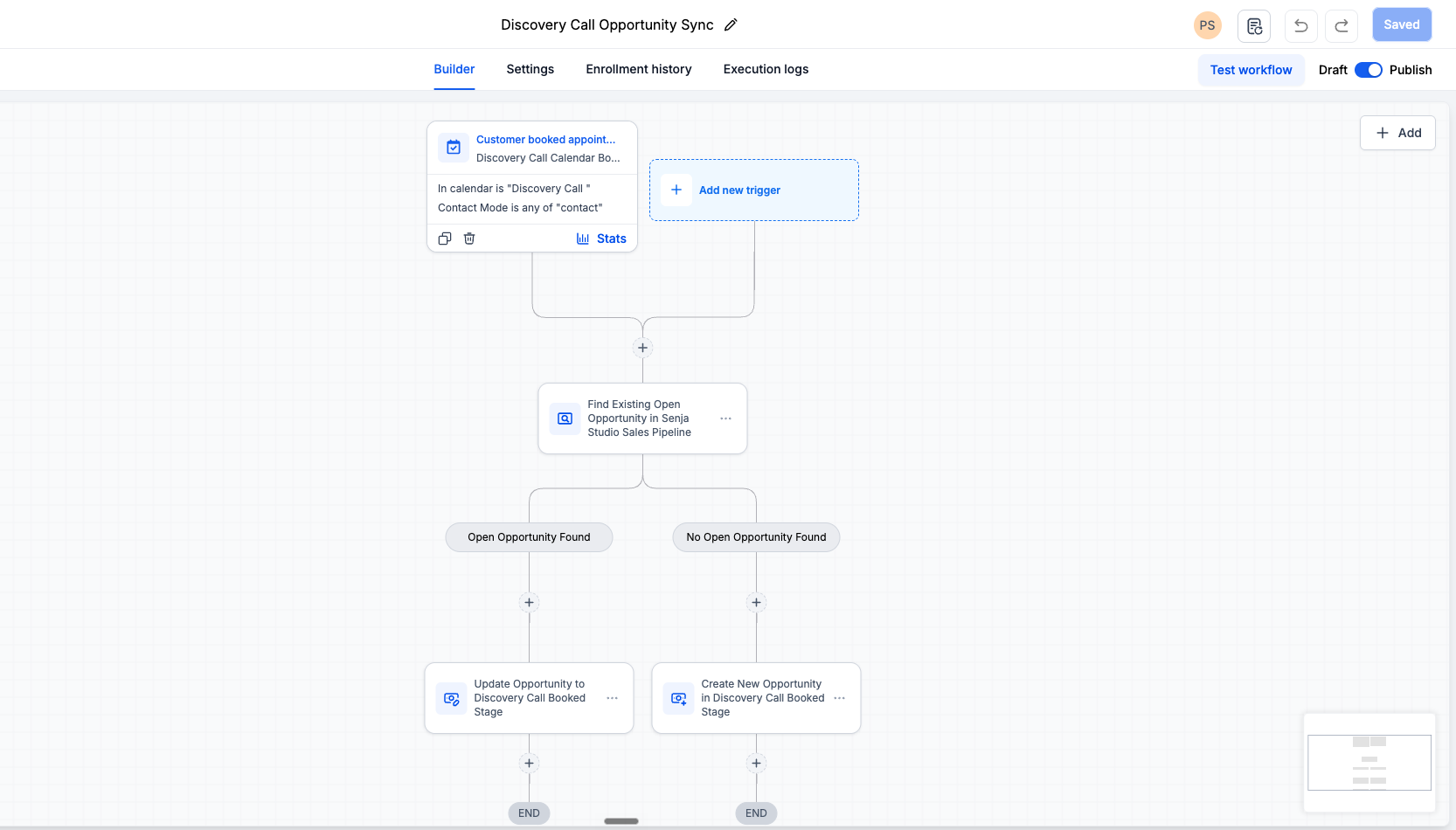Open workflow version history icon
Viewport: 1456px width, 830px height.
pos(1254,25)
